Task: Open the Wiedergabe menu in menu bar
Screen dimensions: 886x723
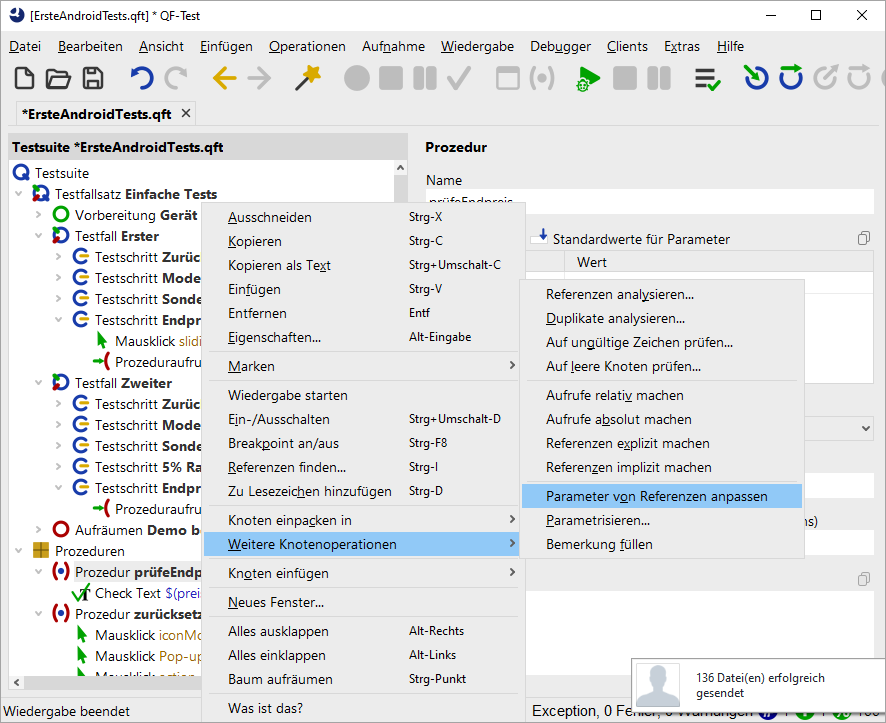Action: [x=477, y=46]
